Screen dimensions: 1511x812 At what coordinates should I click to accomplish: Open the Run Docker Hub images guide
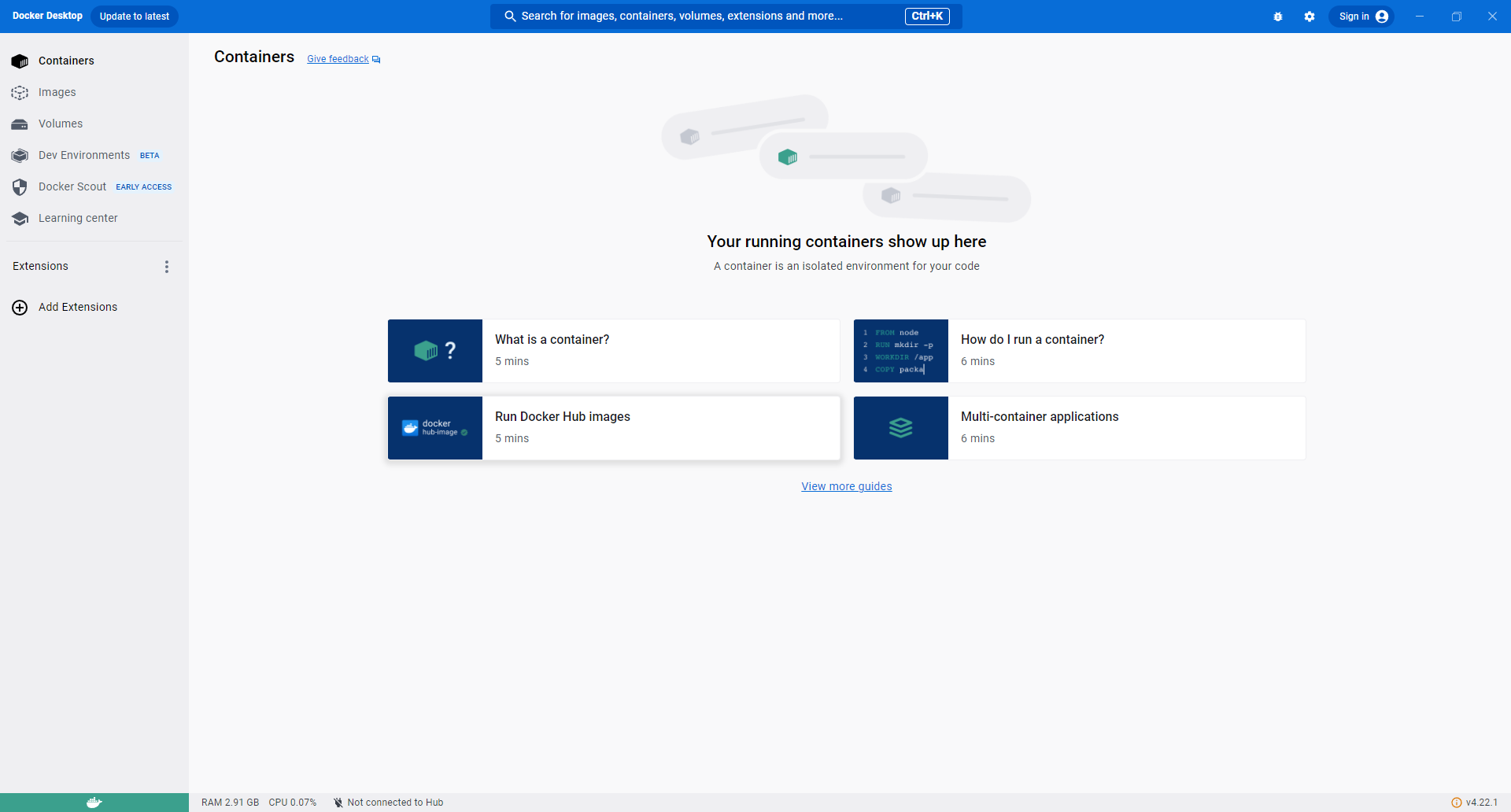614,428
